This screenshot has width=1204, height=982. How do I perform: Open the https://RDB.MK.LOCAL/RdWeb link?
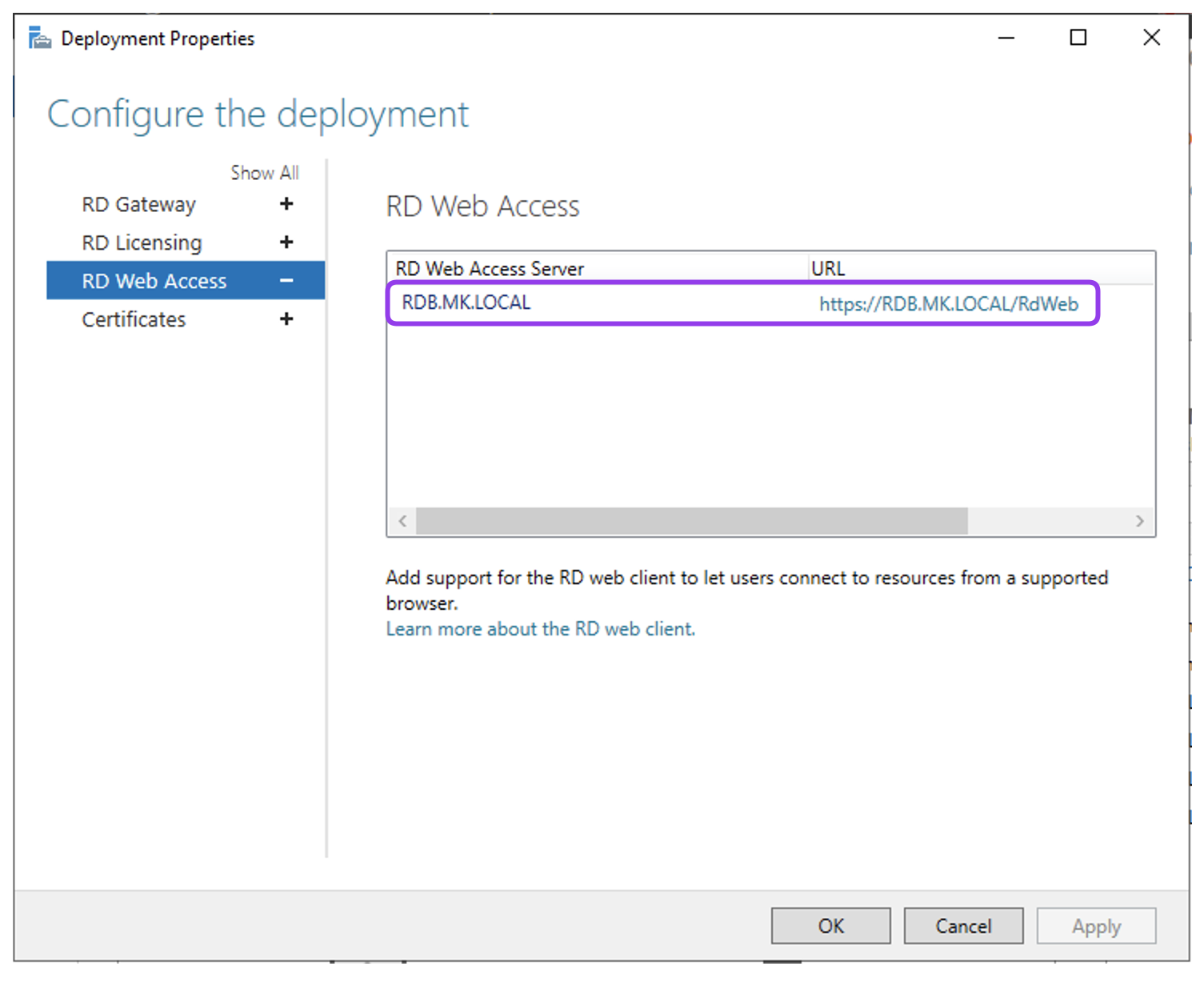[x=949, y=304]
